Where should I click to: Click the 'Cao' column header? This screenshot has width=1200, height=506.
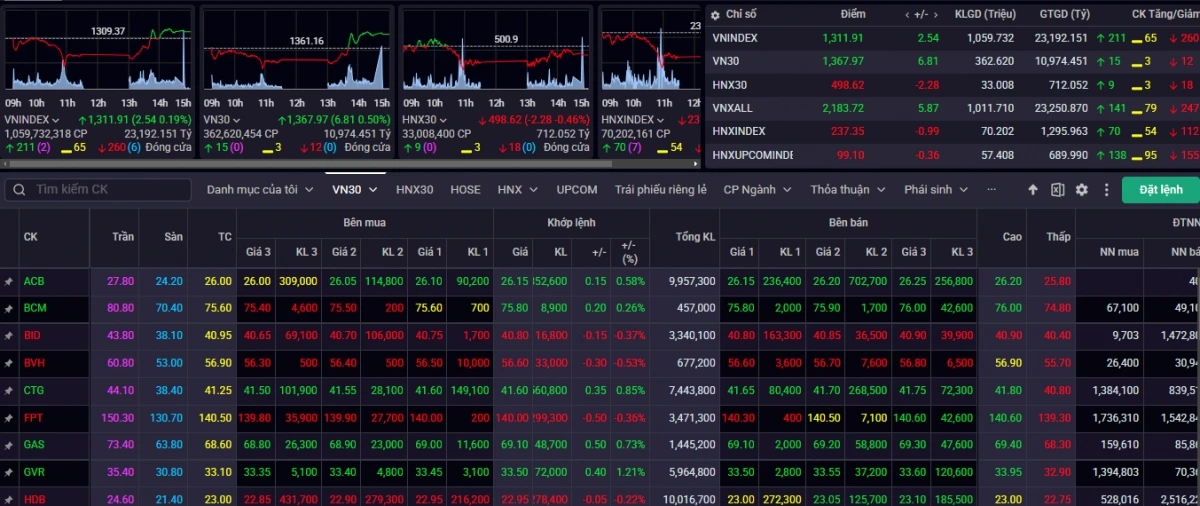[x=1012, y=237]
